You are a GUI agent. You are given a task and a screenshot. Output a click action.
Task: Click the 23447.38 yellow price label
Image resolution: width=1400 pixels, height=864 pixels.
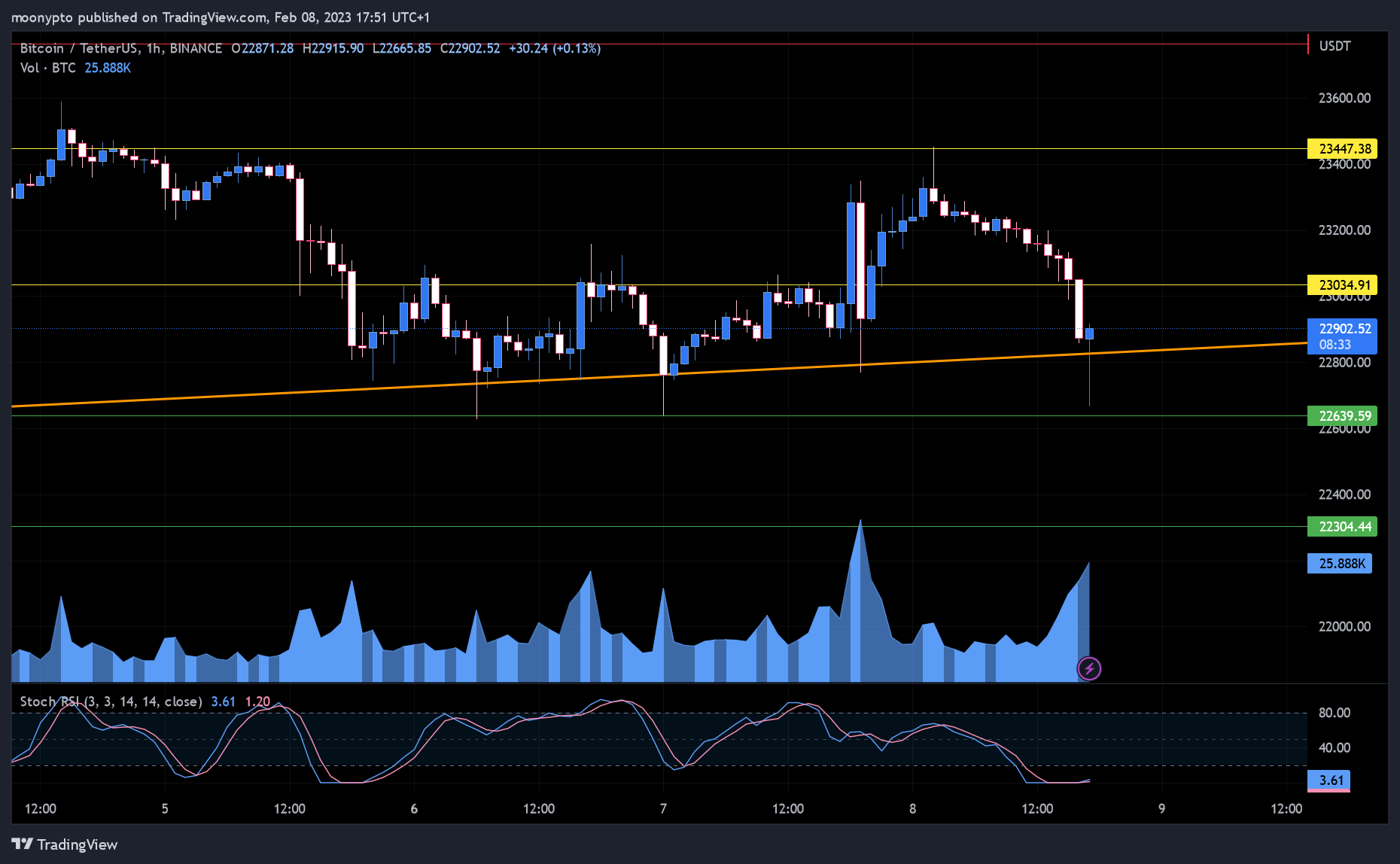(1344, 149)
